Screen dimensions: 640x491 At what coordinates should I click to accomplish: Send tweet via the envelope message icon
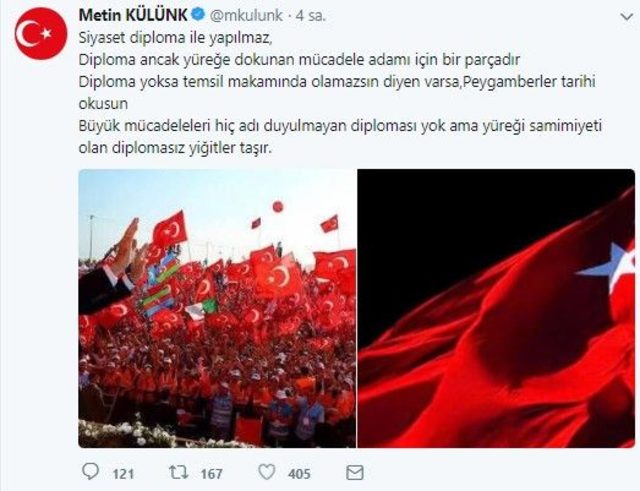[x=355, y=473]
